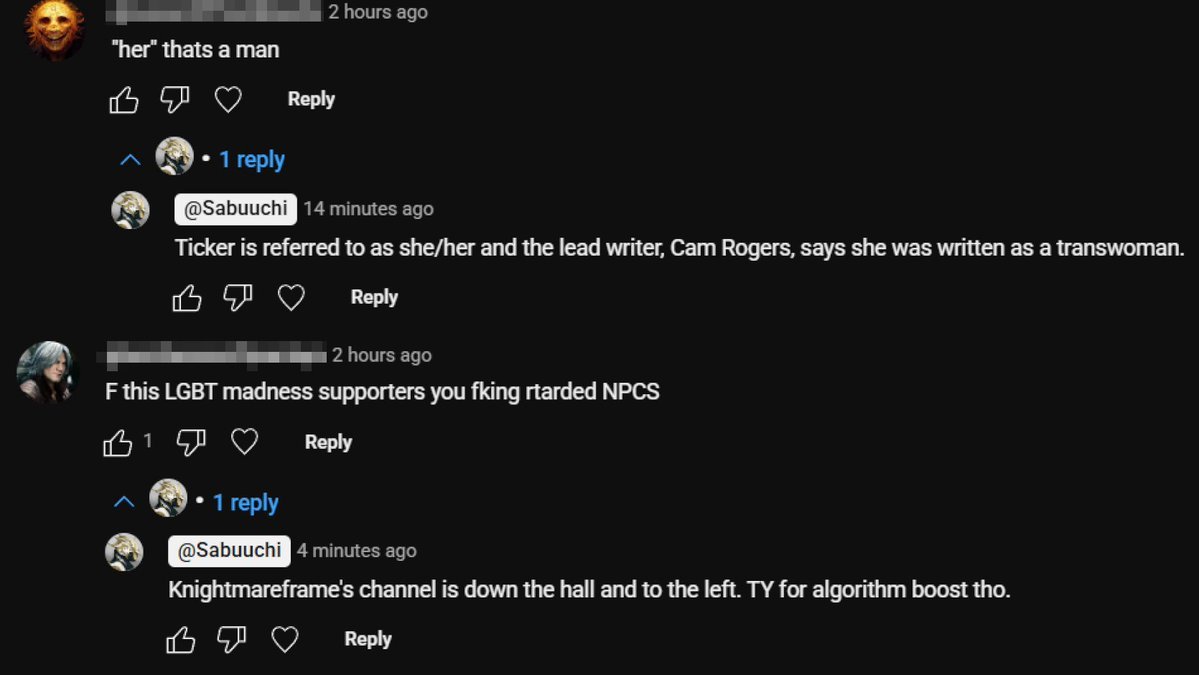The image size is (1199, 675).
Task: Heart the Knightmareframe's channel reply
Action: (285, 640)
